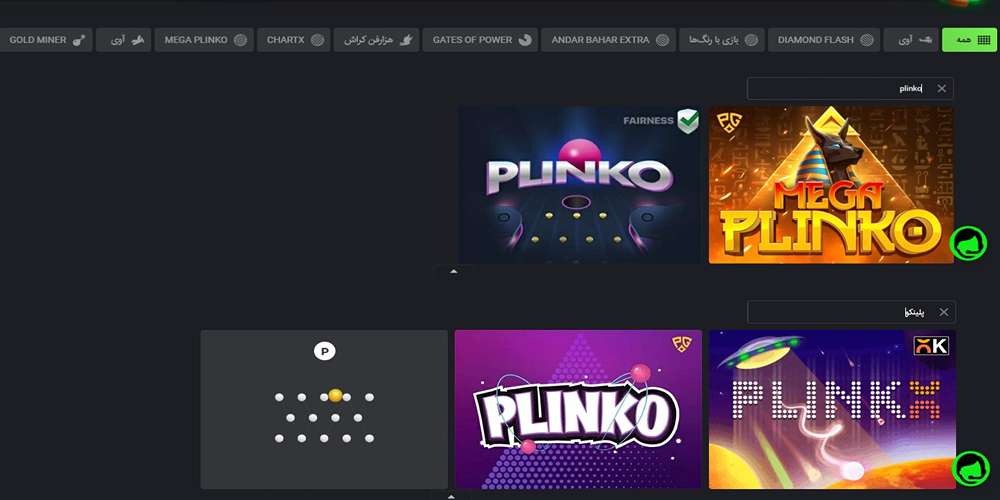Open the green live chat support bubble beside Mega Plinko
This screenshot has width=1000, height=500.
[x=968, y=243]
